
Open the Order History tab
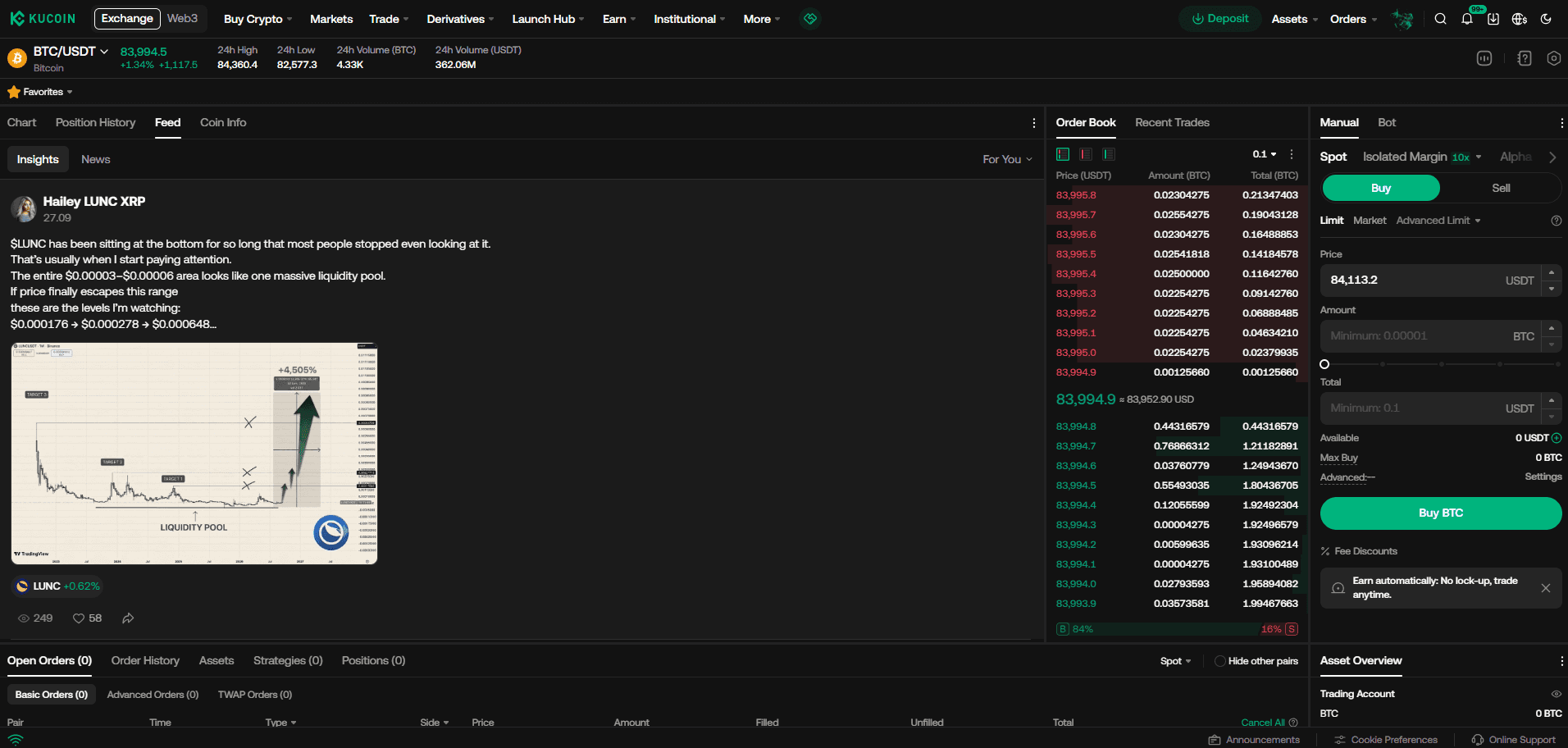pyautogui.click(x=145, y=660)
